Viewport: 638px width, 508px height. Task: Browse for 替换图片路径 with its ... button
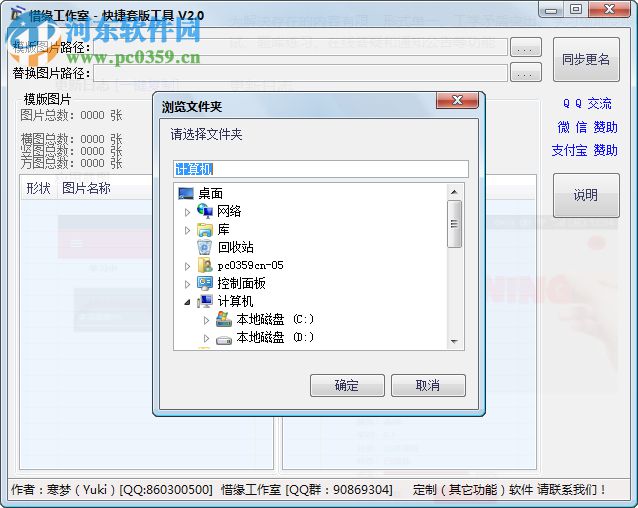point(526,72)
